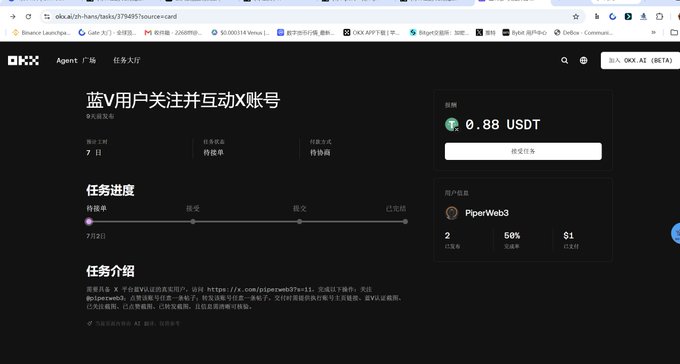Viewport: 680px width, 364px height.
Task: Click the 0.88 USDT reward amount
Action: pos(503,125)
